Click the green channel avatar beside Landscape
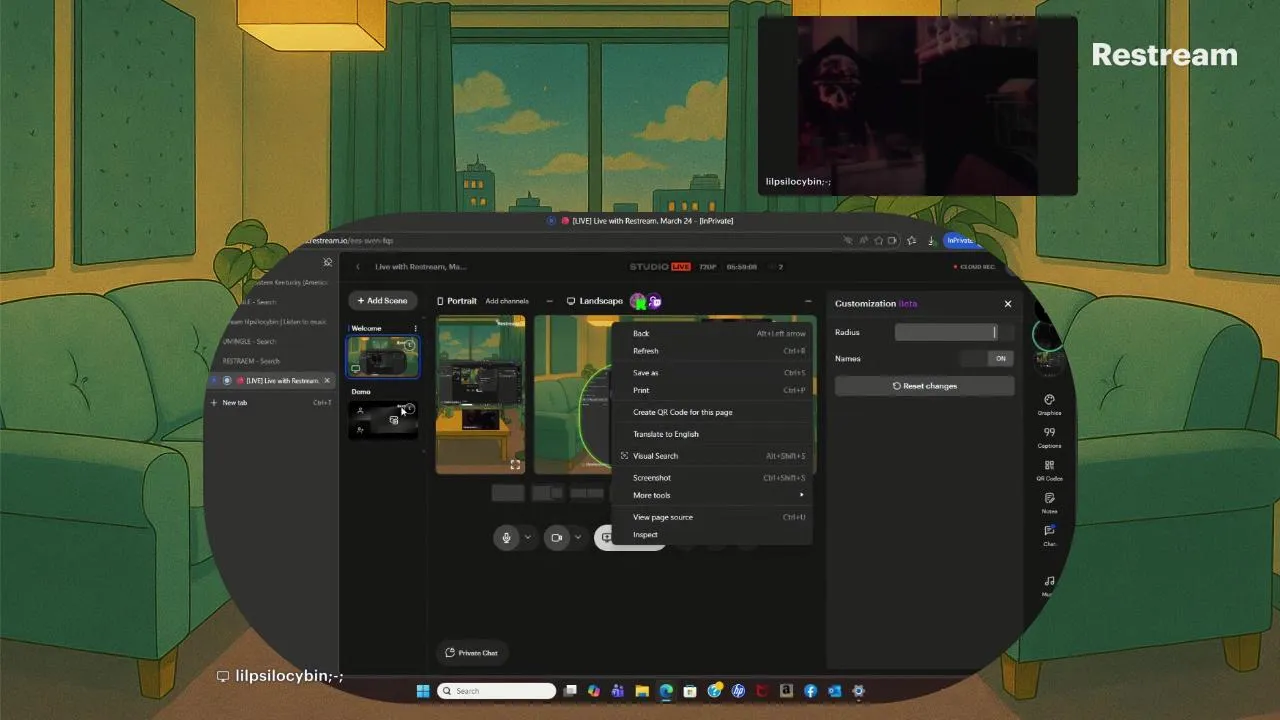Image resolution: width=1280 pixels, height=720 pixels. point(638,301)
